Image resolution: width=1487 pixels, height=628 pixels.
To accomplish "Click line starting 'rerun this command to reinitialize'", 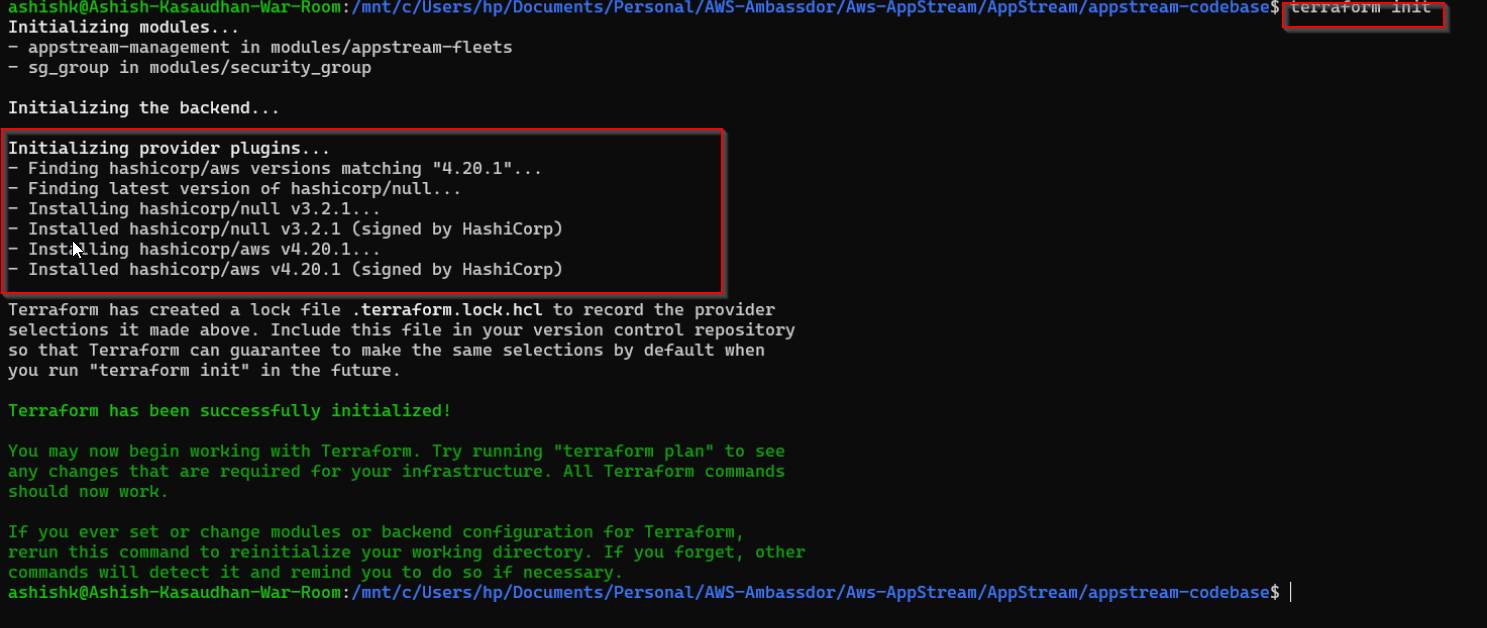I will coord(406,552).
